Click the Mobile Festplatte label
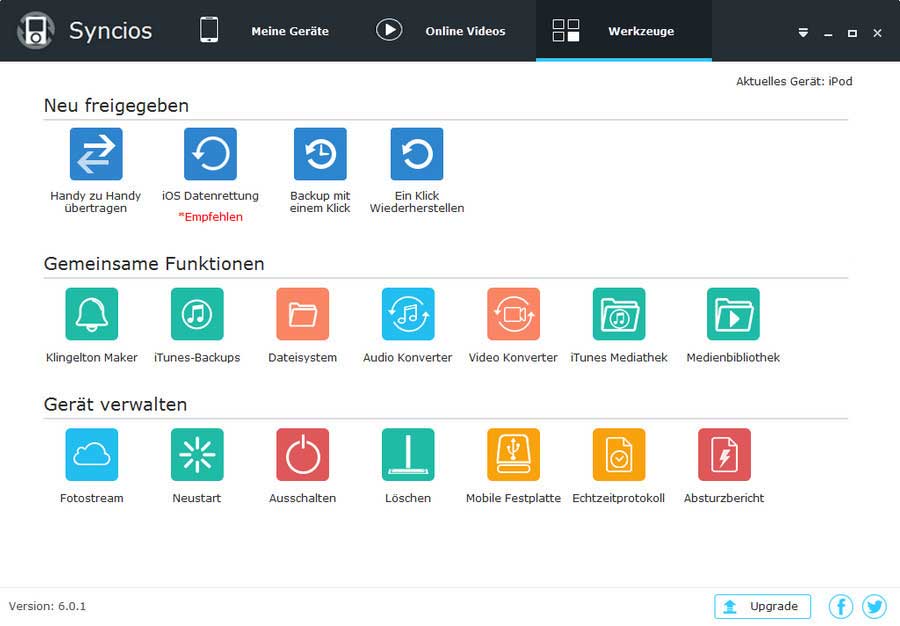 514,498
